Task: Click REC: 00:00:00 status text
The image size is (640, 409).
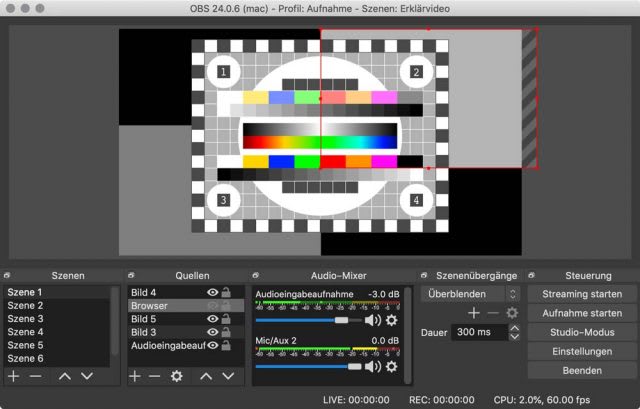Action: [x=442, y=400]
